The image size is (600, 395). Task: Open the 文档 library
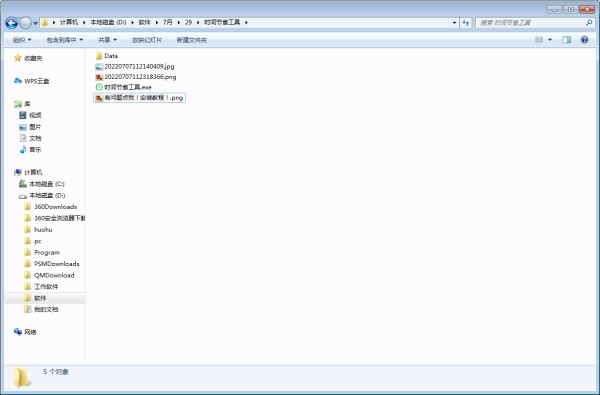pos(30,138)
